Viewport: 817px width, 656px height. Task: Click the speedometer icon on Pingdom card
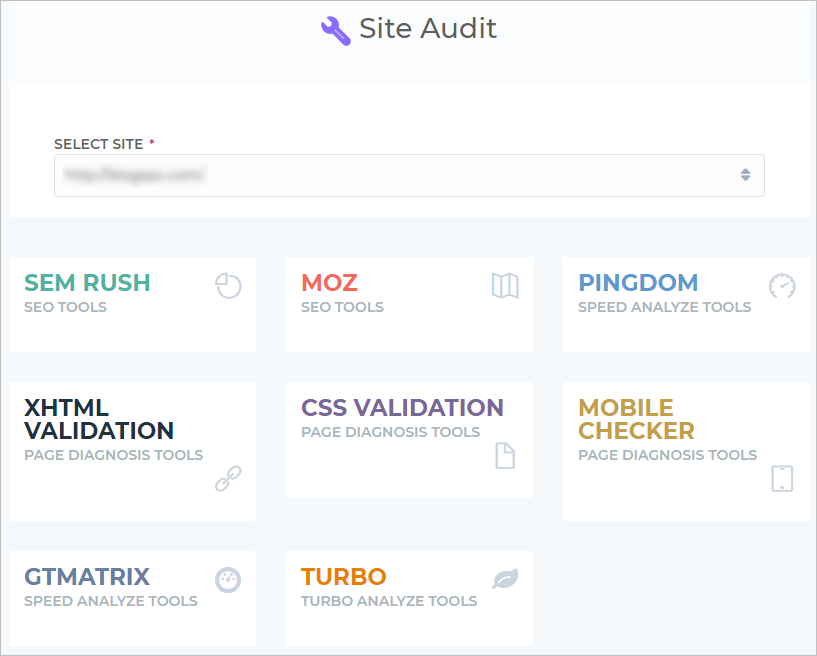[x=782, y=286]
